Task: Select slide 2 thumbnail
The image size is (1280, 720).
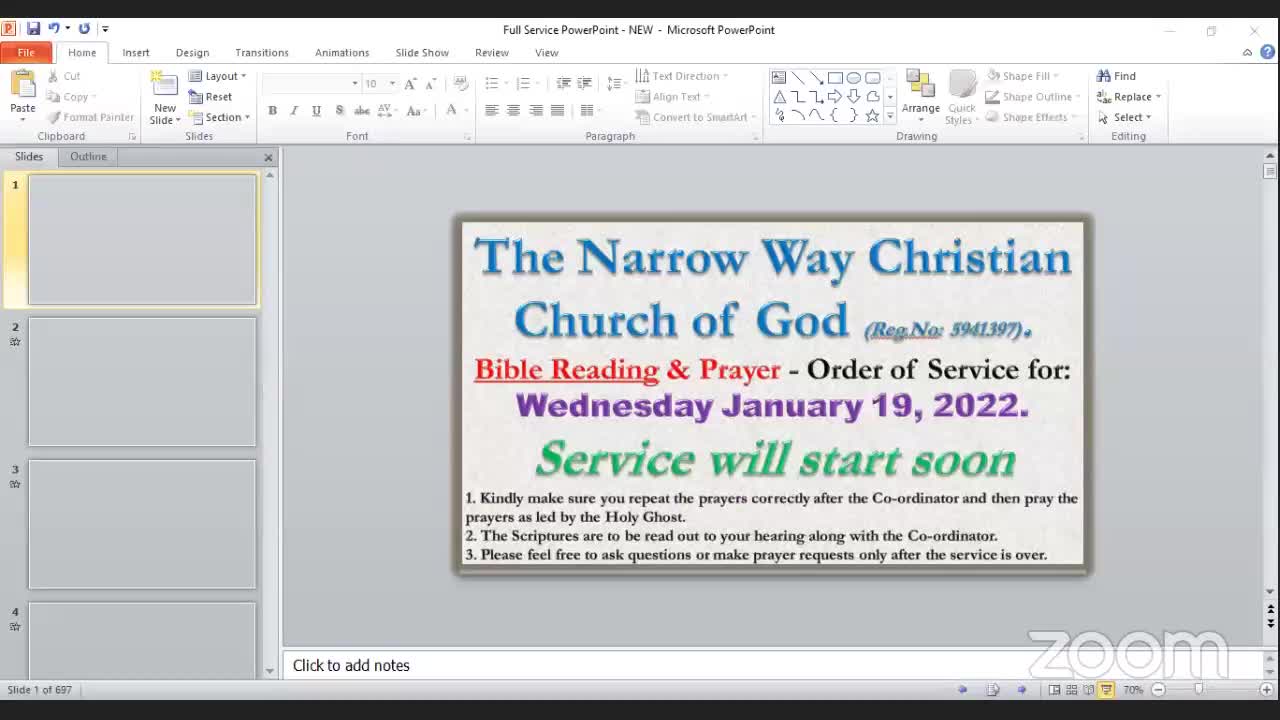Action: click(x=142, y=382)
